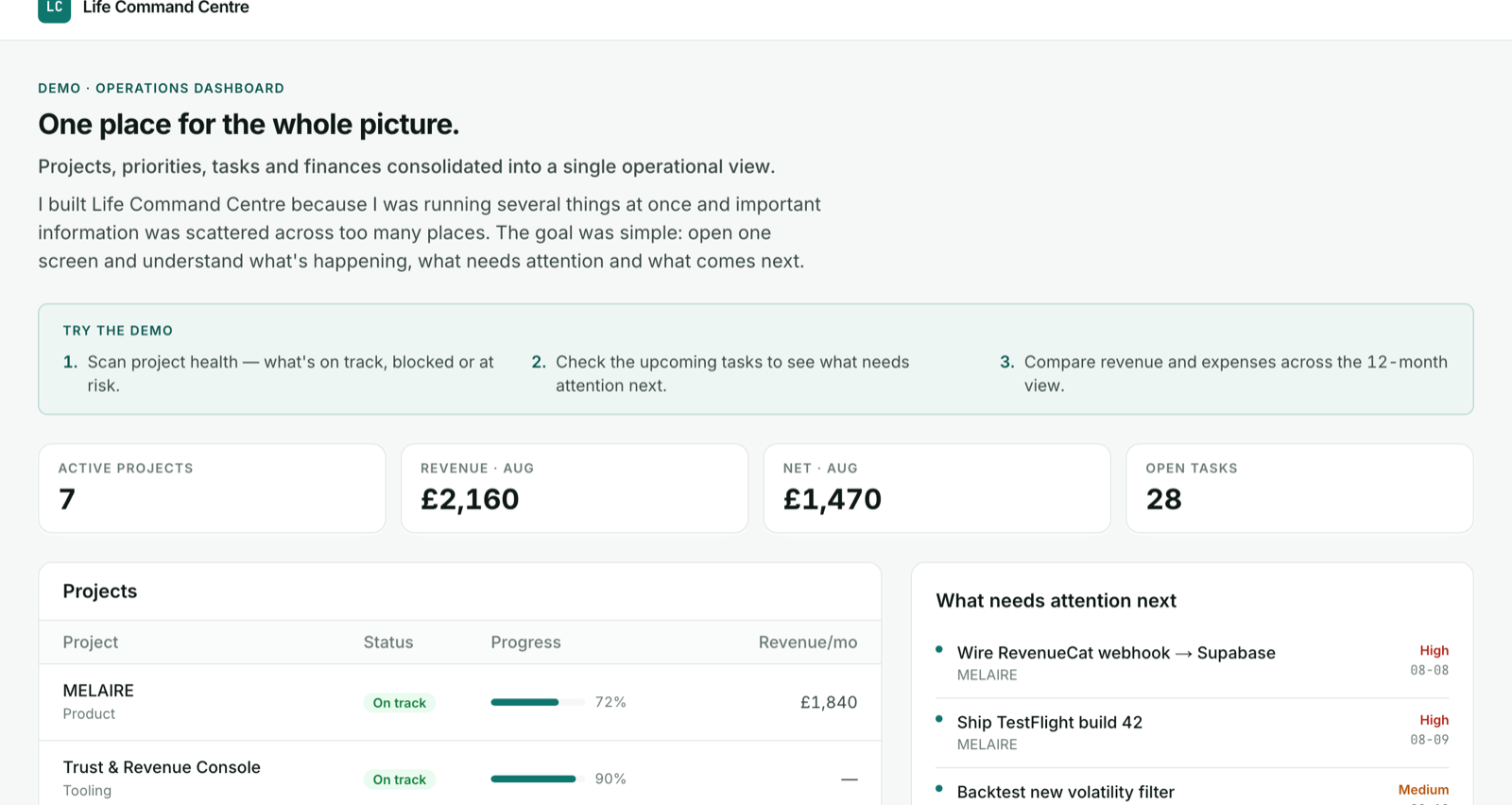The height and width of the screenshot is (805, 1512).
Task: Click MELAIRE's 72% progress bar
Action: [537, 702]
